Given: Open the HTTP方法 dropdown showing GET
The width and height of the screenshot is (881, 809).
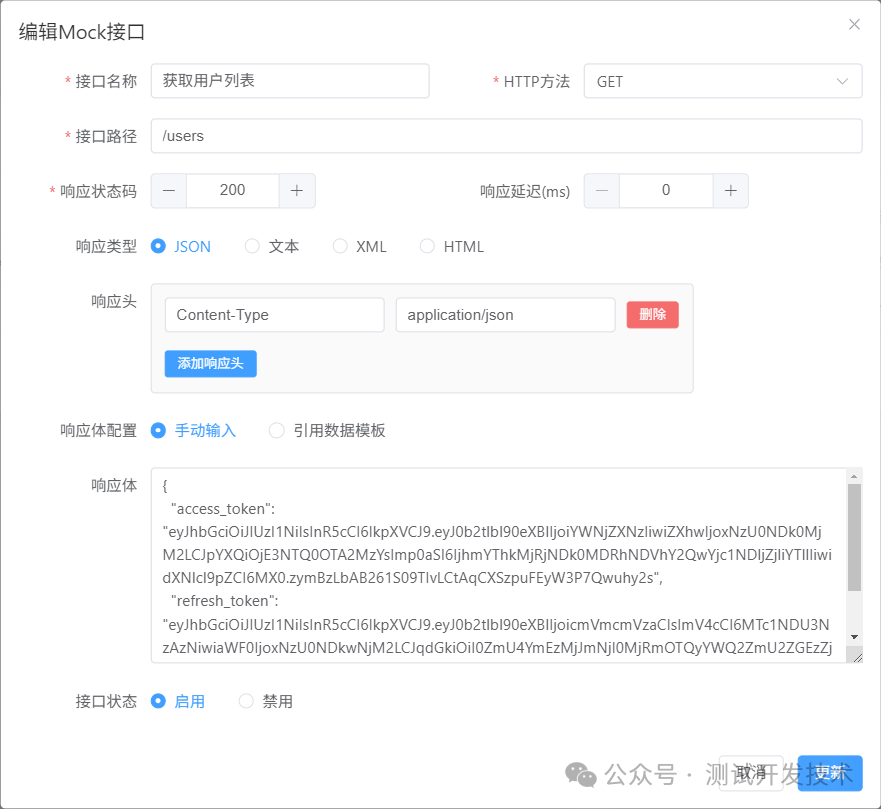Looking at the screenshot, I should point(722,81).
